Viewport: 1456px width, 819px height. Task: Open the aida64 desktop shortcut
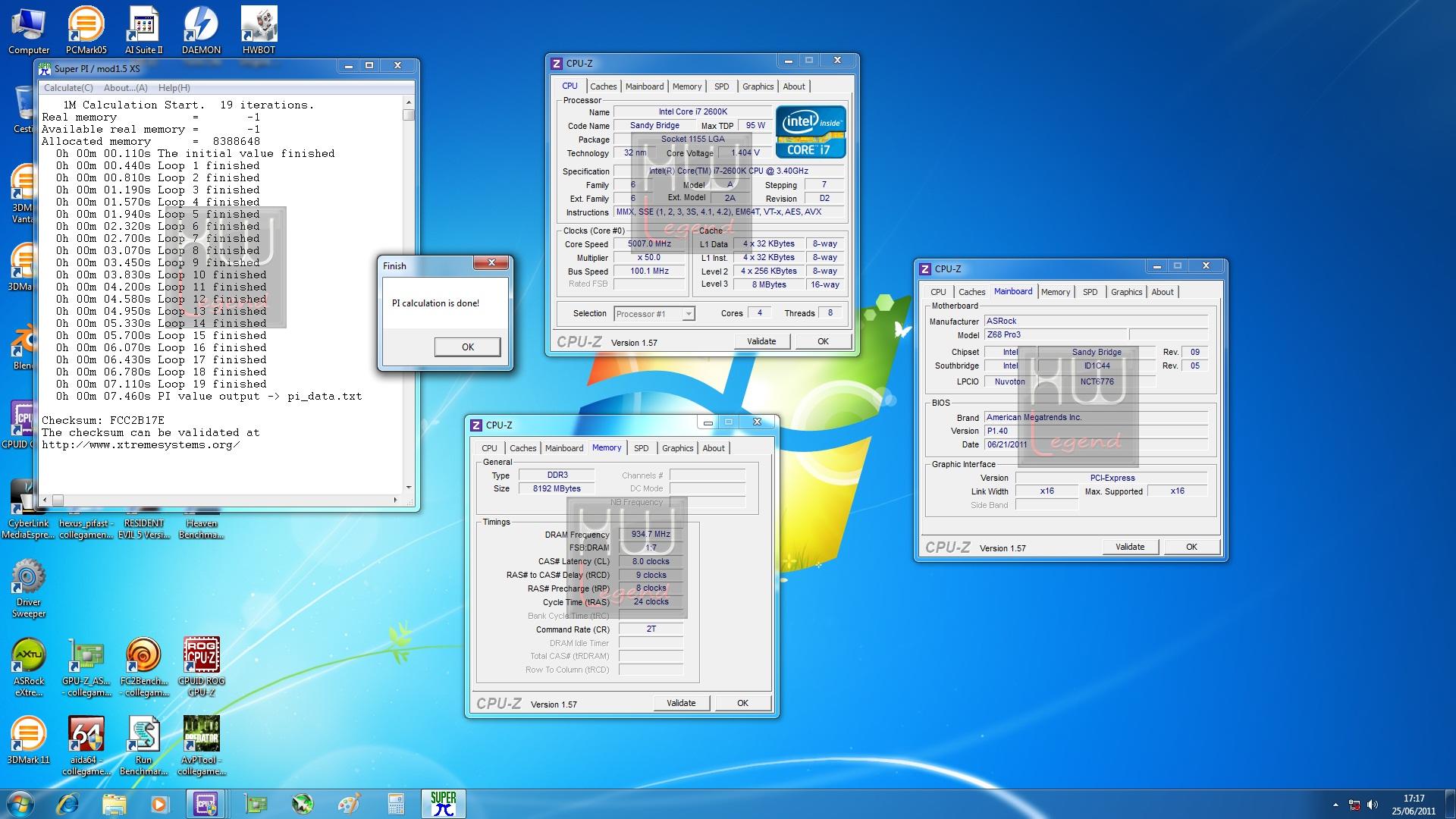tap(86, 746)
